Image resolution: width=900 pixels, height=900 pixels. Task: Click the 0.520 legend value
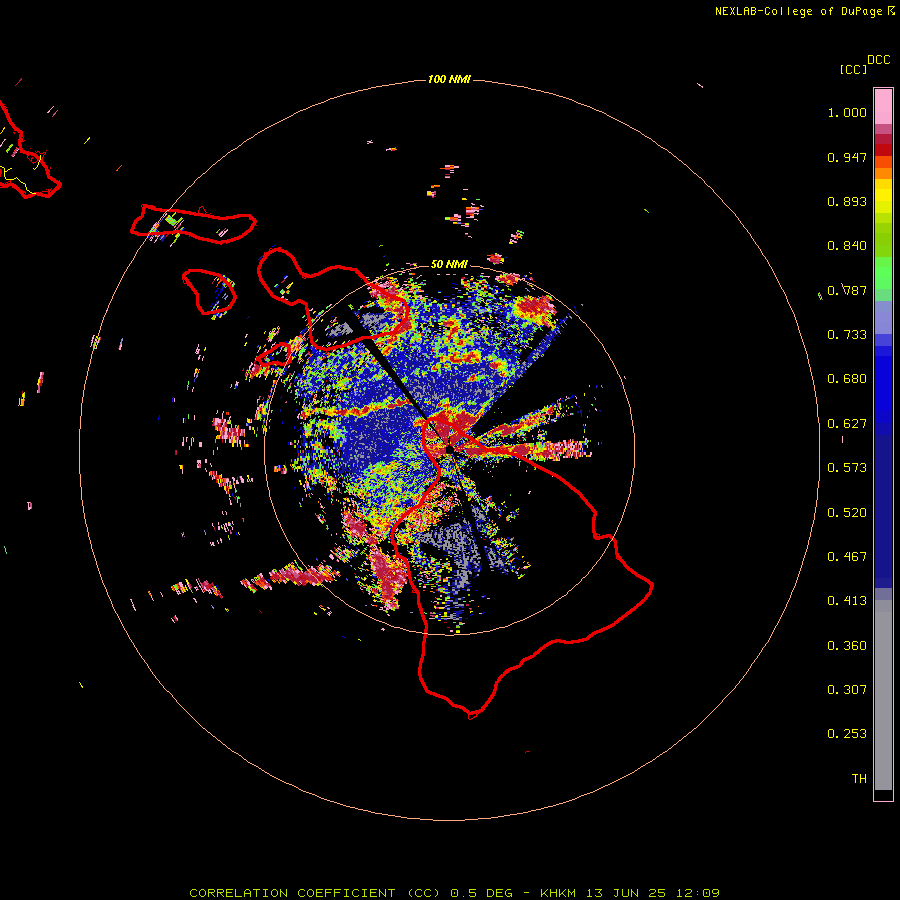coord(847,513)
